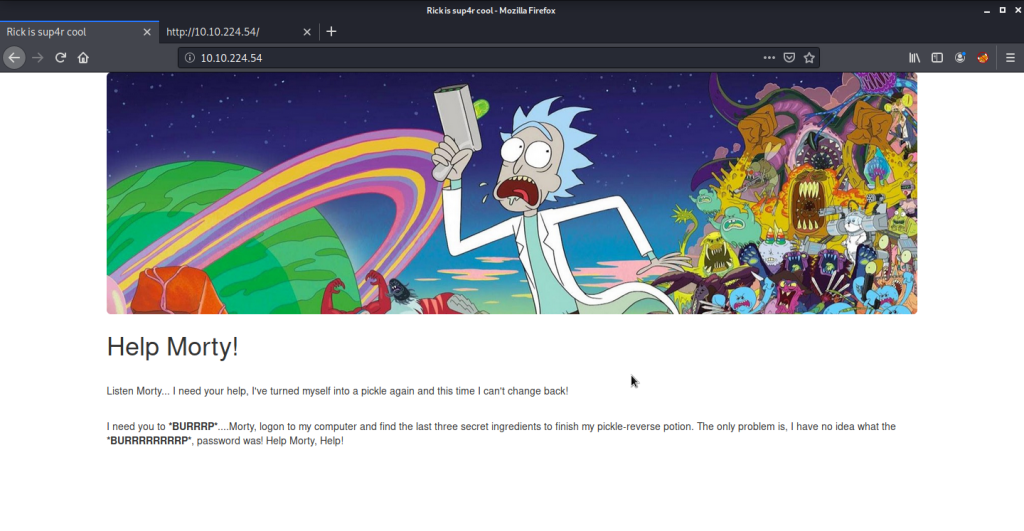This screenshot has width=1024, height=531.
Task: Open page actions three-dot menu
Action: pyautogui.click(x=769, y=58)
